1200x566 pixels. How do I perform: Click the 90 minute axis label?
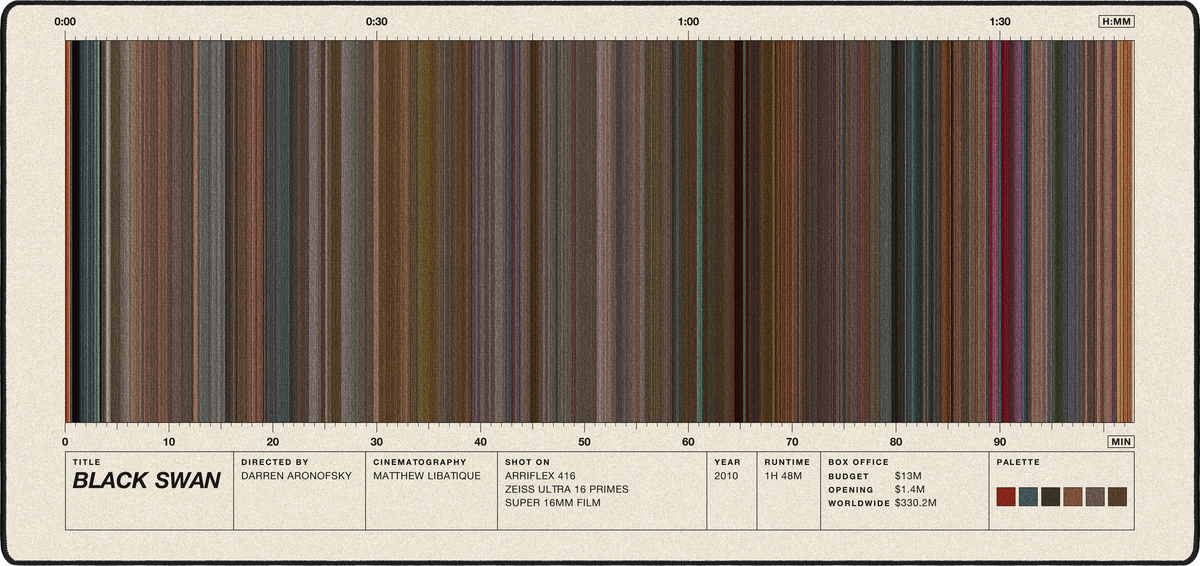1000,441
